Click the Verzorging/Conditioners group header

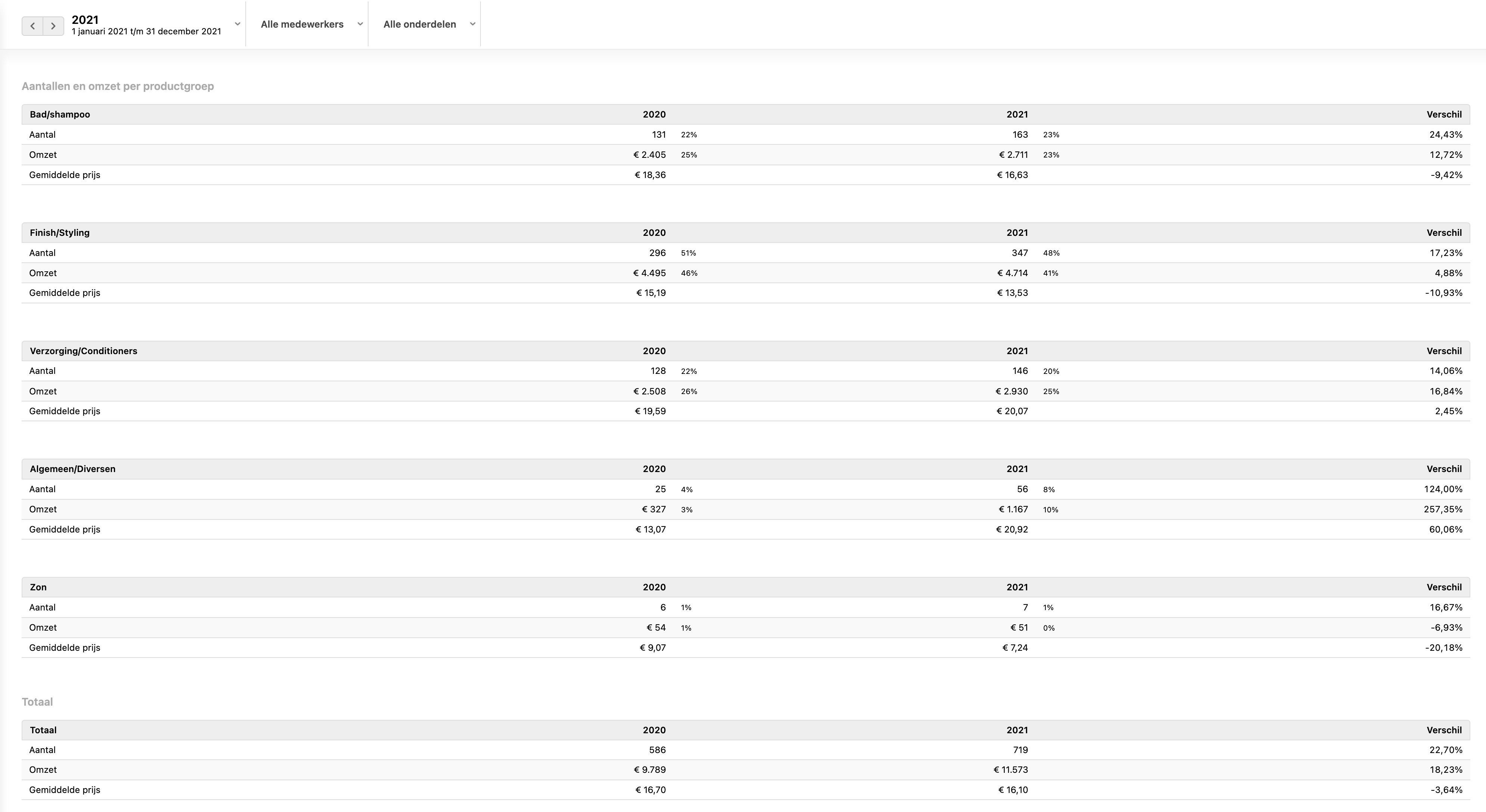(84, 351)
